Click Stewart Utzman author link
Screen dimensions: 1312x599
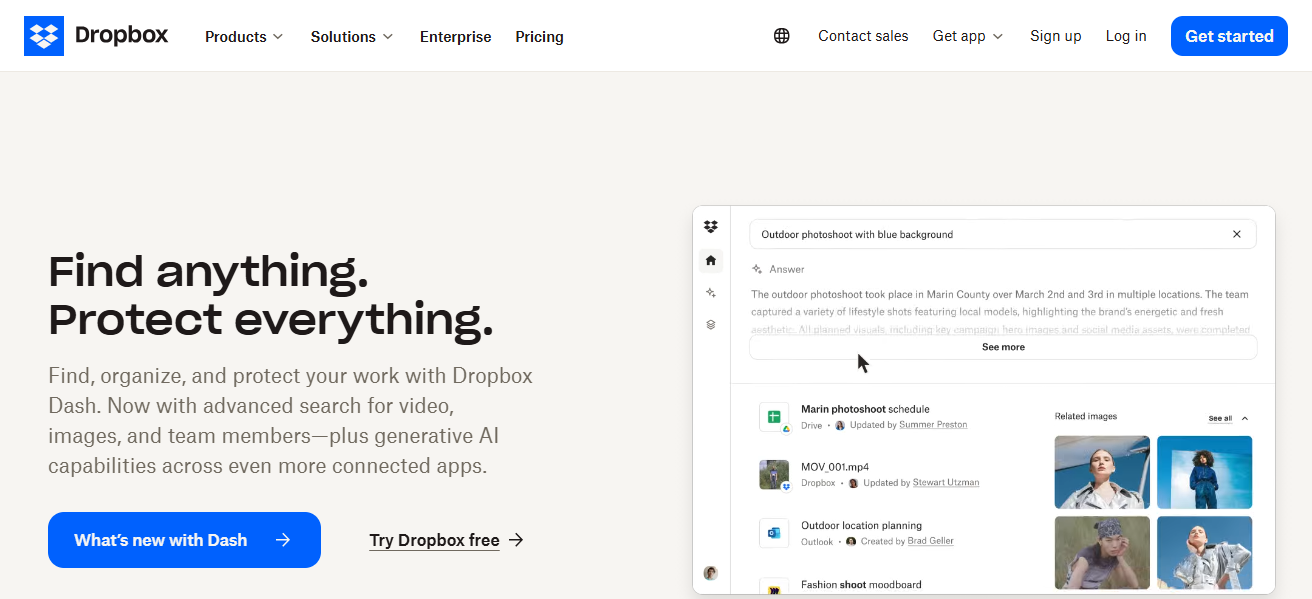tap(945, 483)
